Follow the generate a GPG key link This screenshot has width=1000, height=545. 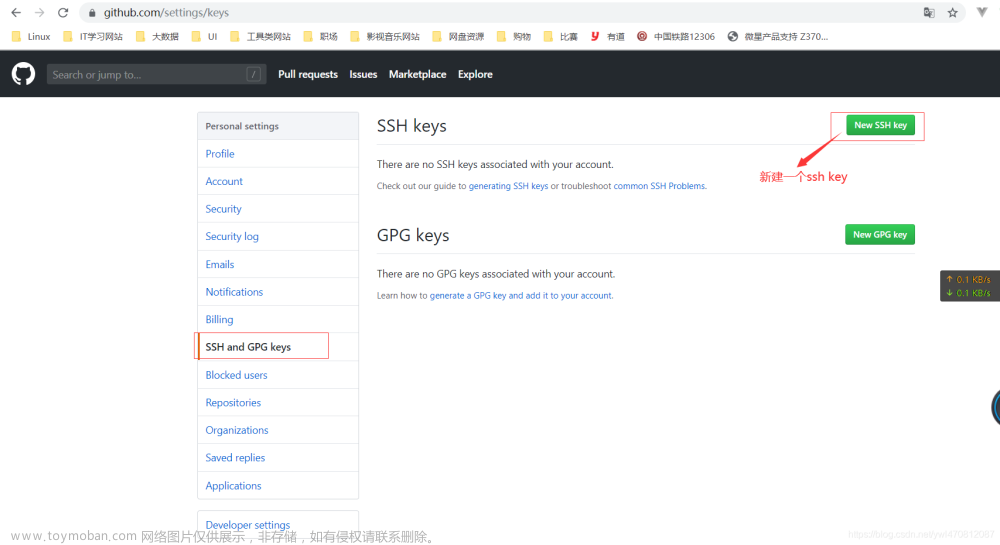click(521, 296)
